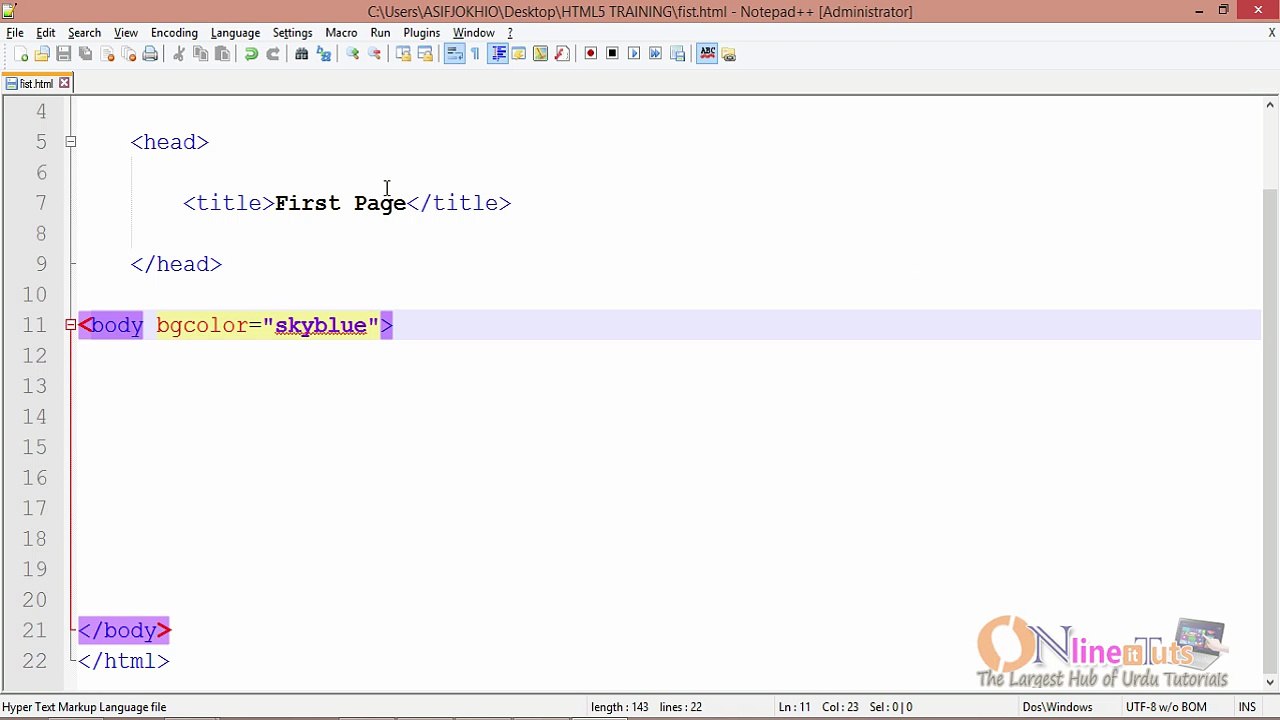This screenshot has height=720, width=1280.
Task: Run the macro multiple times icon
Action: 655,54
